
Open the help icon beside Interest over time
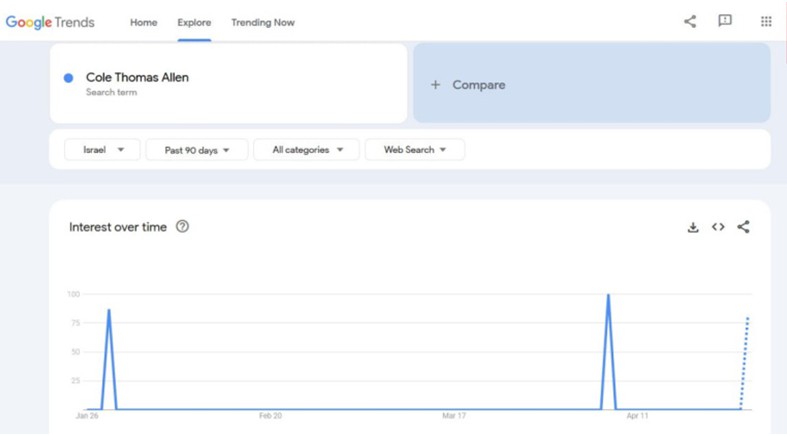coord(182,227)
